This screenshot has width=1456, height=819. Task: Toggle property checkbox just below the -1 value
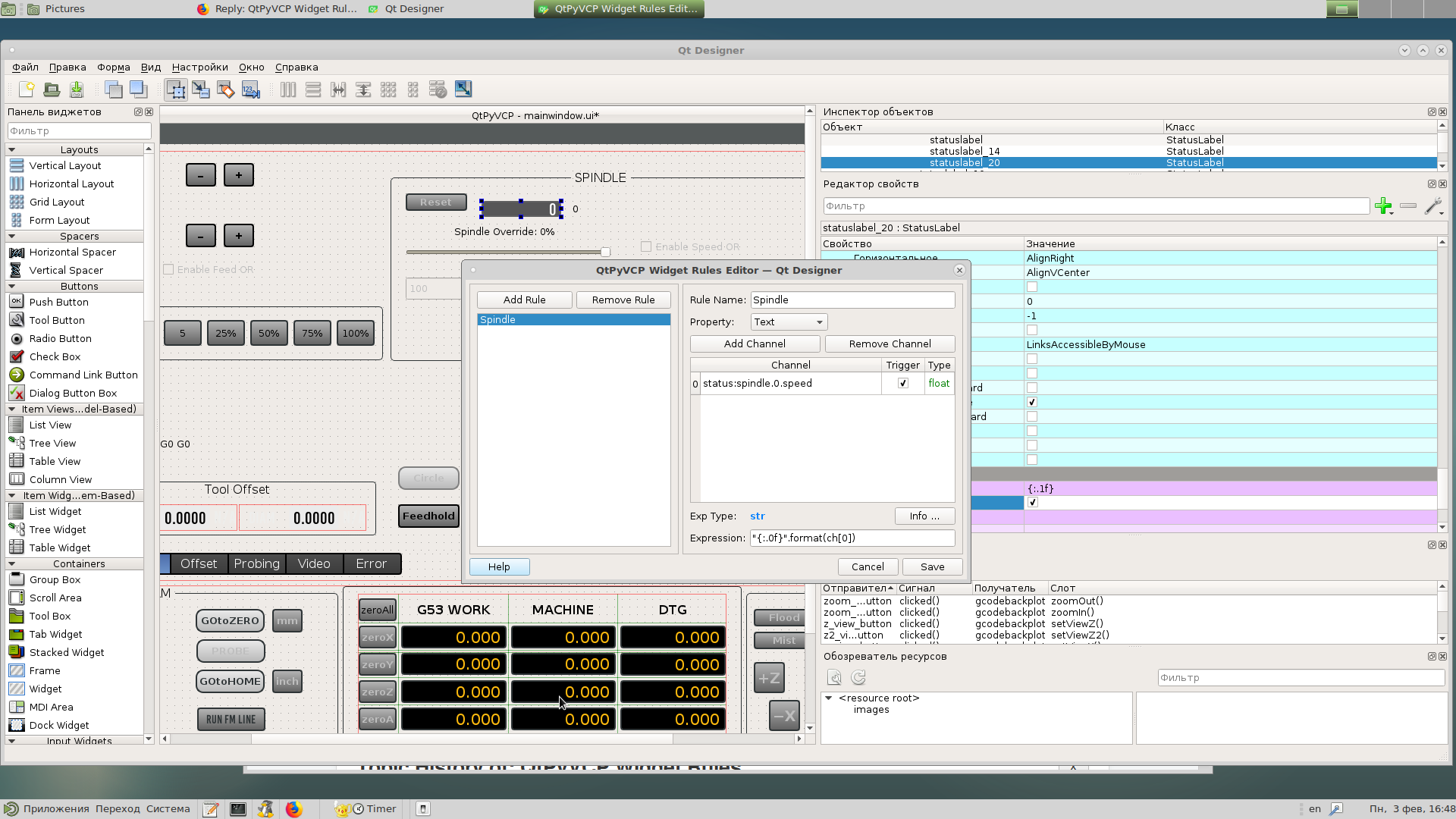point(1032,330)
